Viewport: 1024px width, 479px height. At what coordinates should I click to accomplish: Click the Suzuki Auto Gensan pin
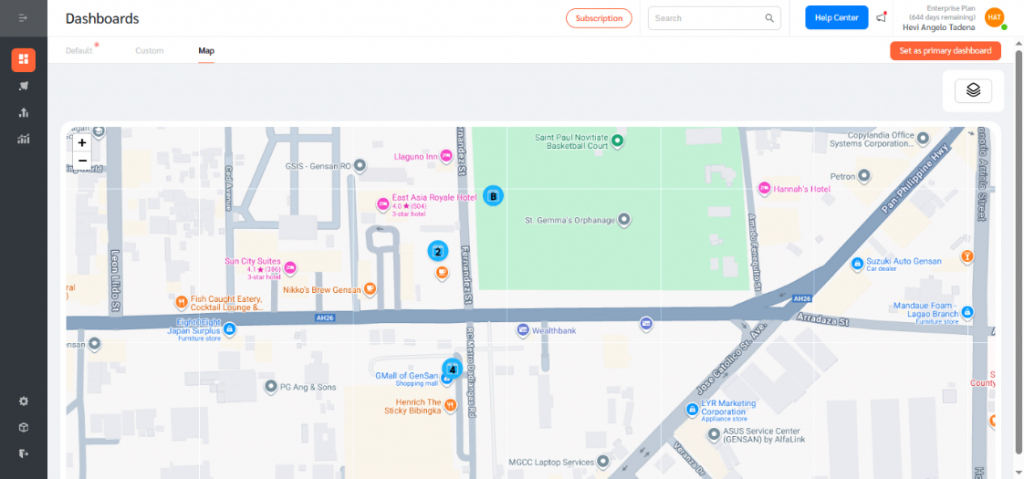[857, 264]
